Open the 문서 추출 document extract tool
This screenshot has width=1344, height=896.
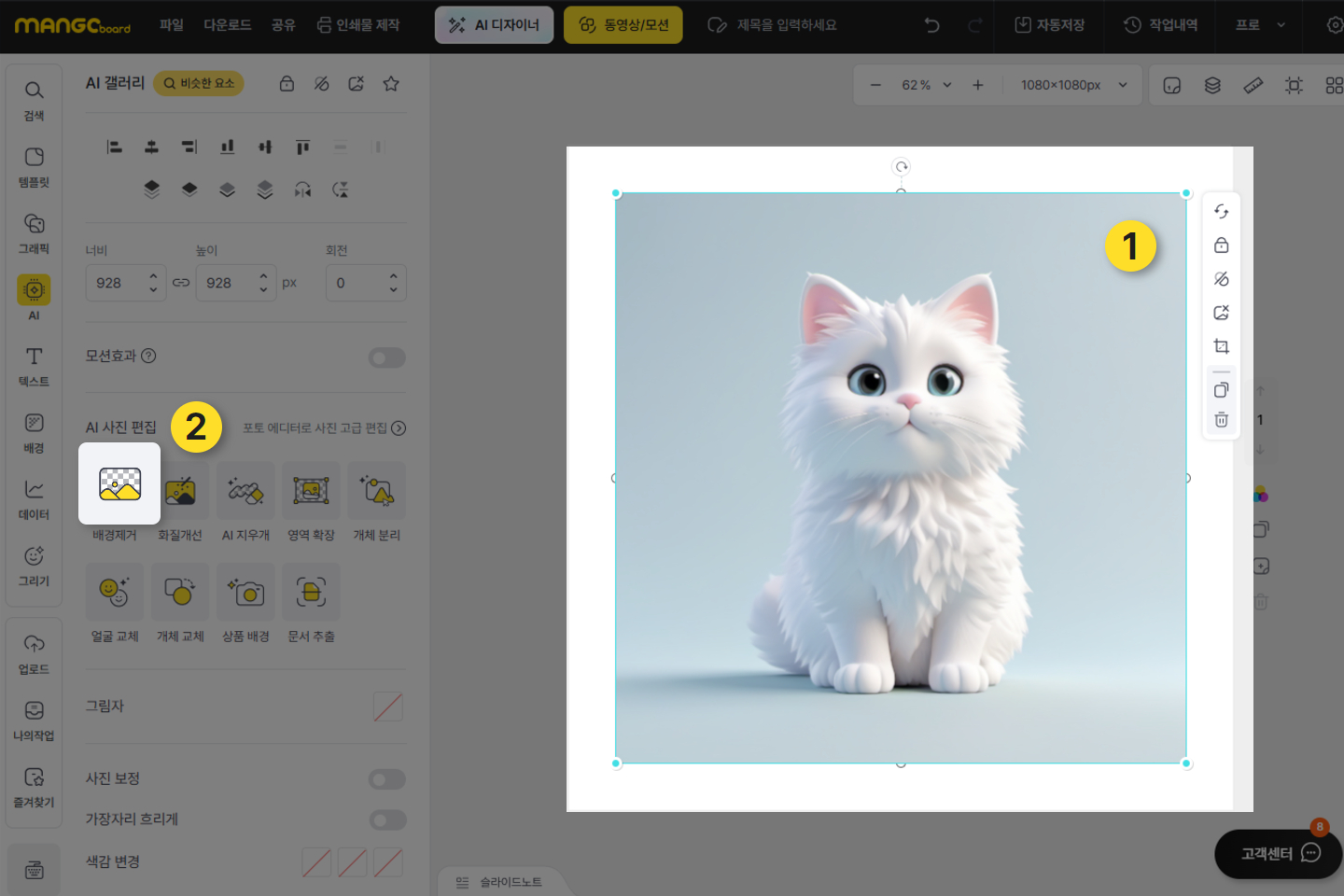click(x=311, y=593)
